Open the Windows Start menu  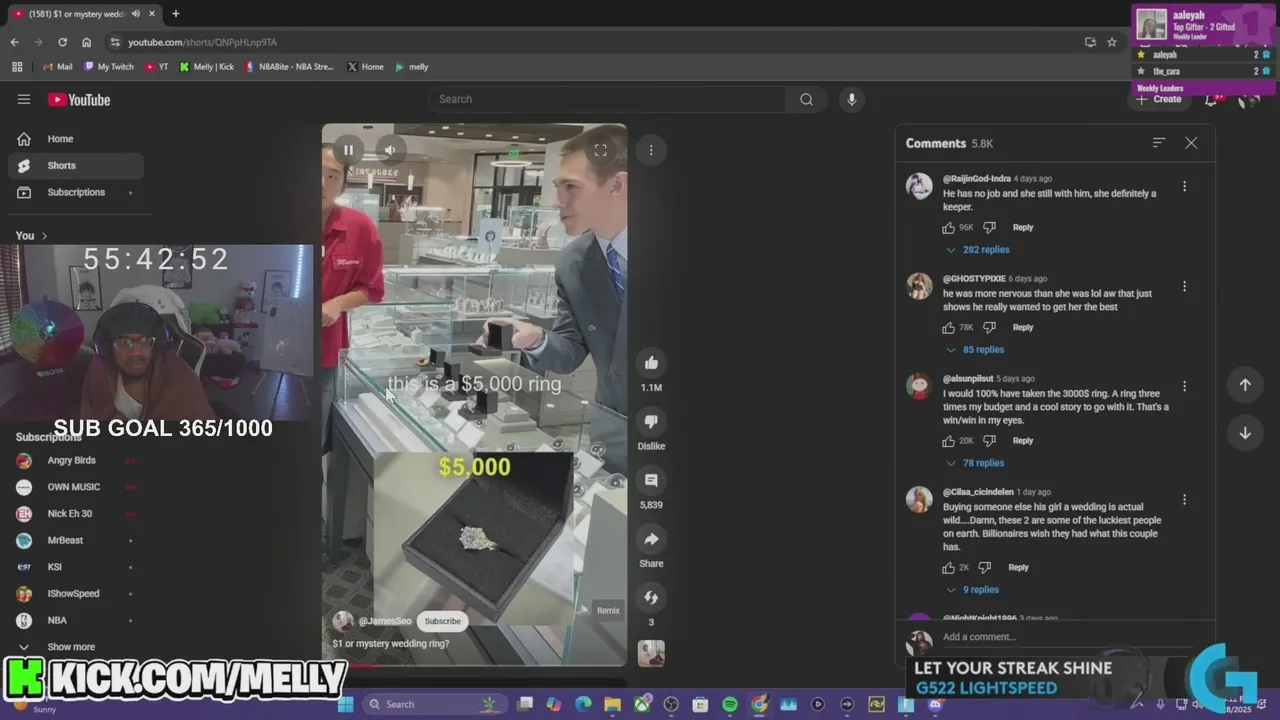tap(345, 704)
